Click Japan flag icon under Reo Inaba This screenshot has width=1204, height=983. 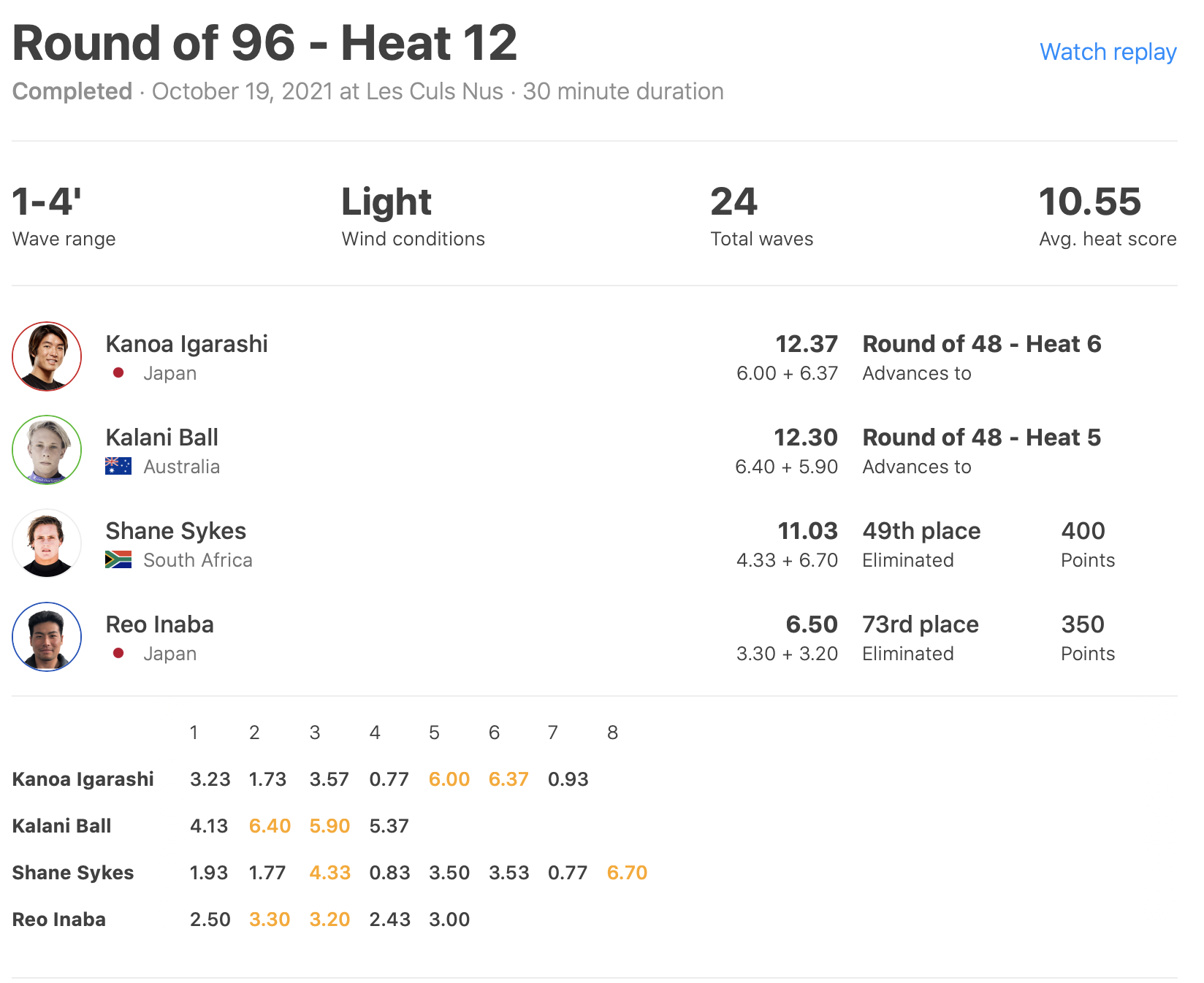118,654
